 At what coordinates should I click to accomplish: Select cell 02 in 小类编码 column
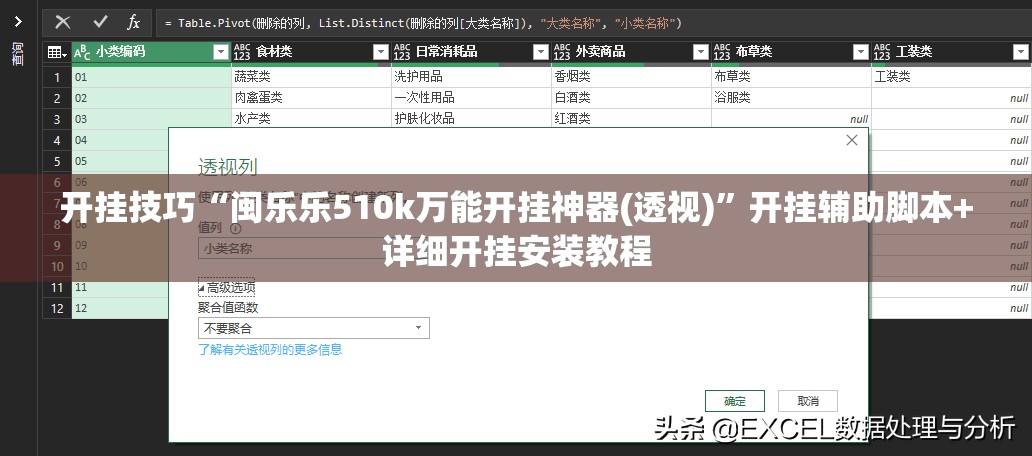(151, 98)
